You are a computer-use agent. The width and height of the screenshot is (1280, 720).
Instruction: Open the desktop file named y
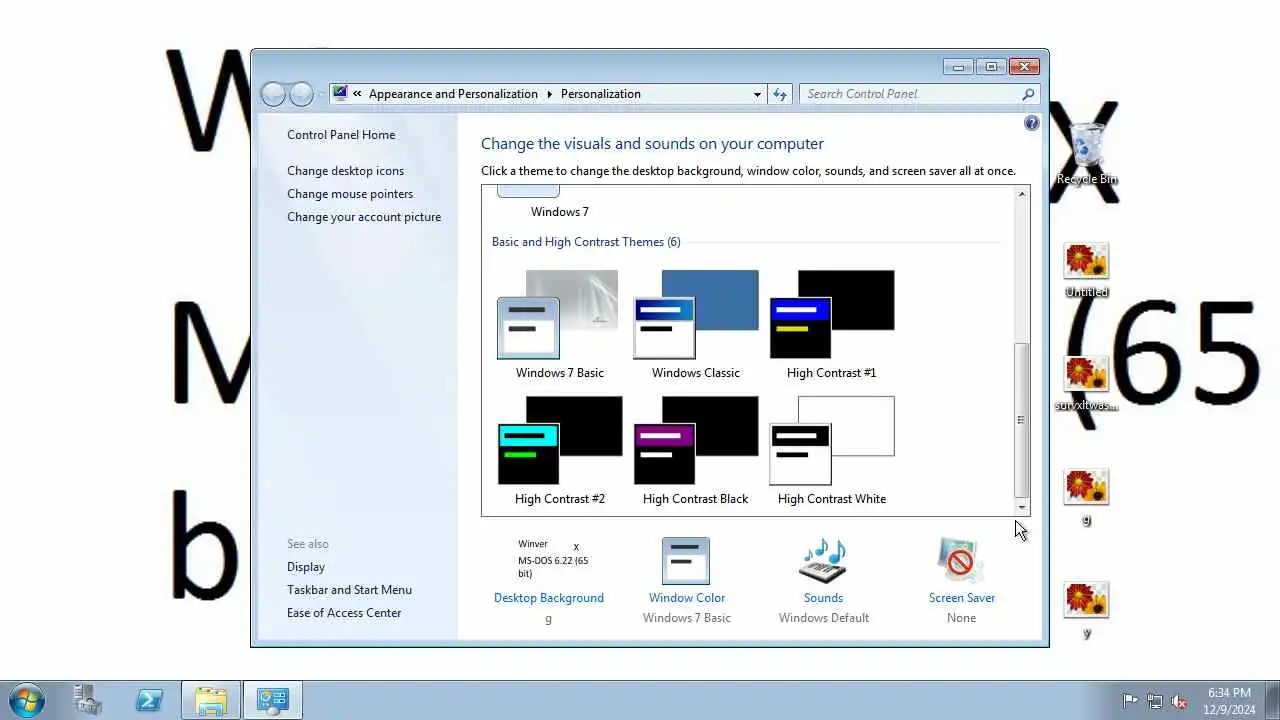(1087, 611)
